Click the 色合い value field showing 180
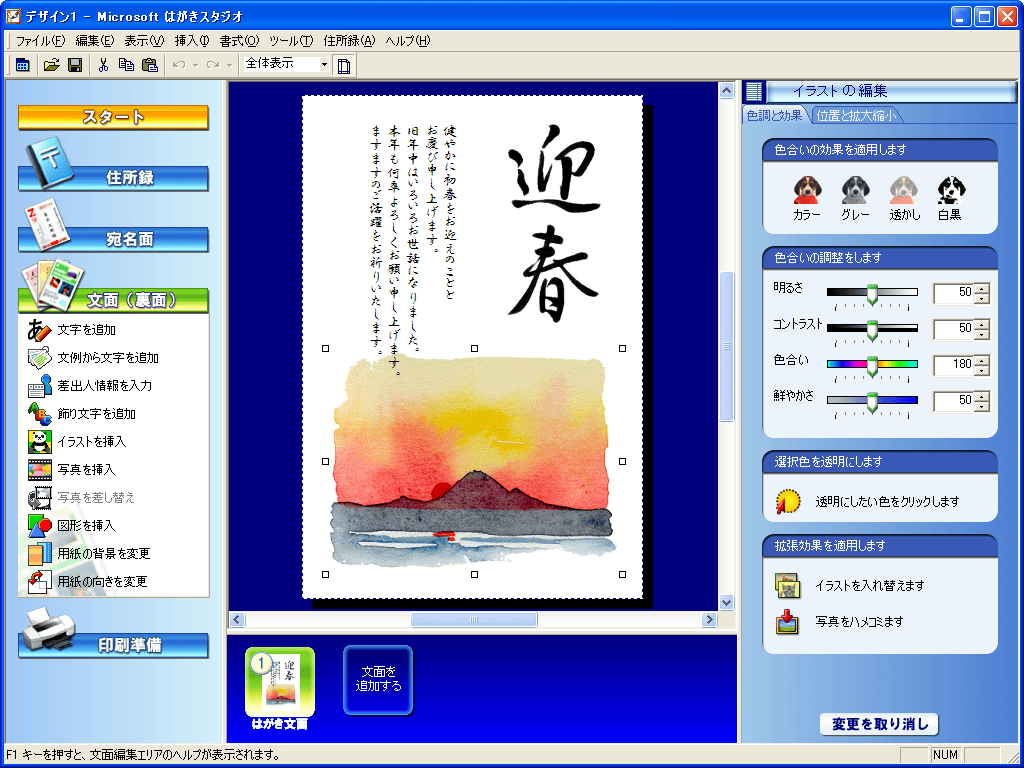The width and height of the screenshot is (1024, 768). coord(953,365)
